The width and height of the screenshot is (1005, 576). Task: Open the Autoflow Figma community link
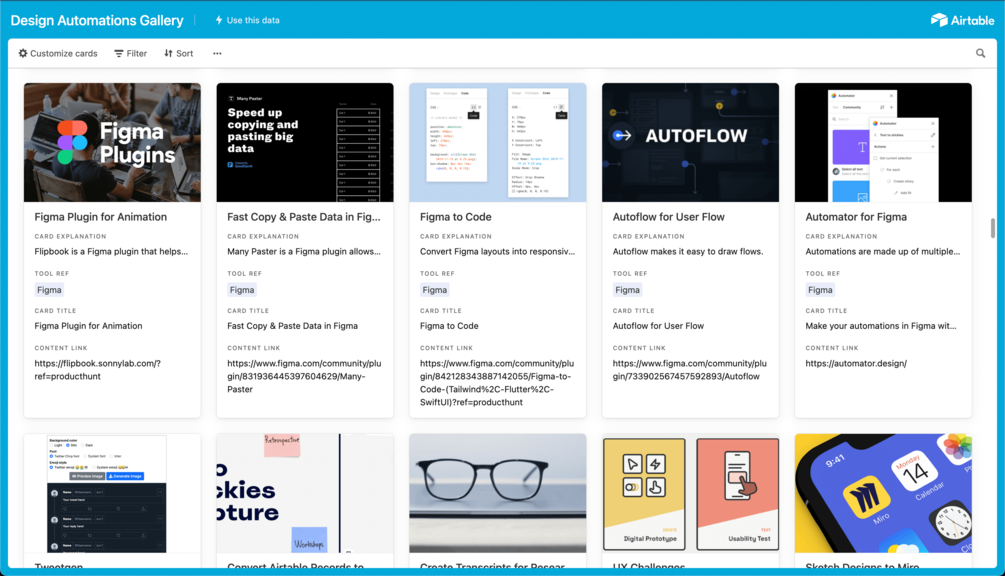(690, 370)
